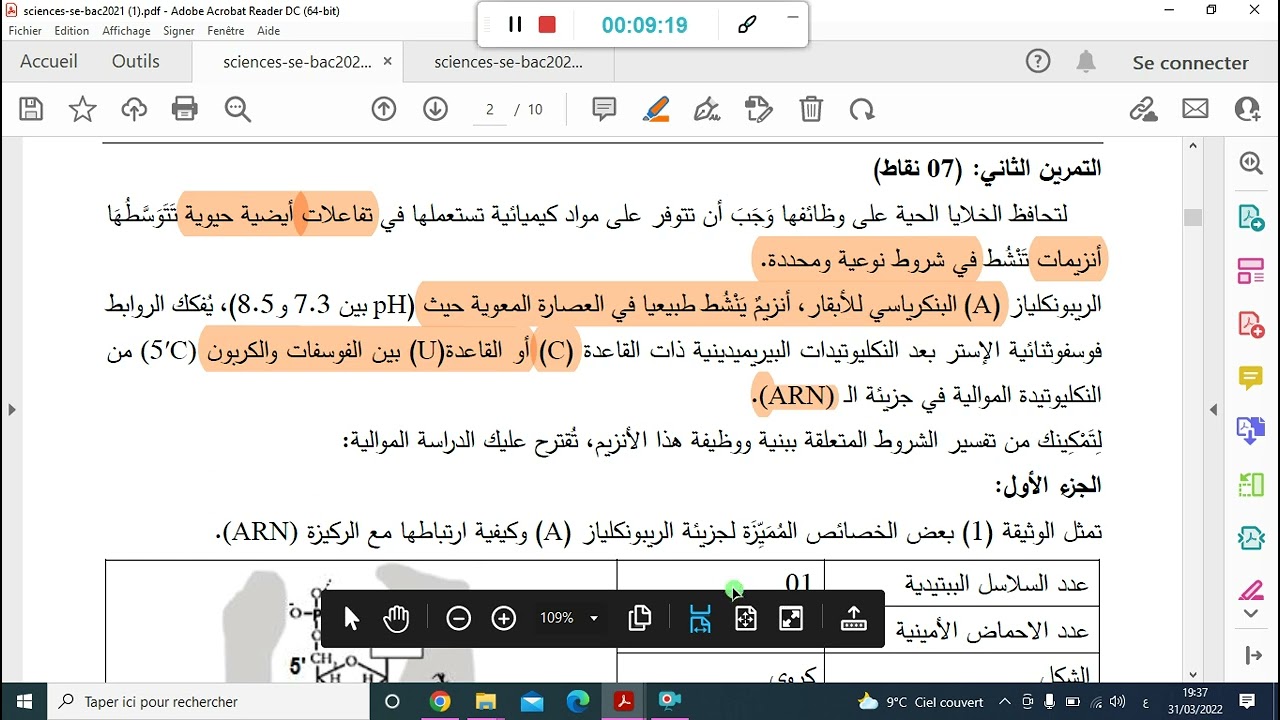Open green Compress PDF tool in right pane

(1251, 485)
